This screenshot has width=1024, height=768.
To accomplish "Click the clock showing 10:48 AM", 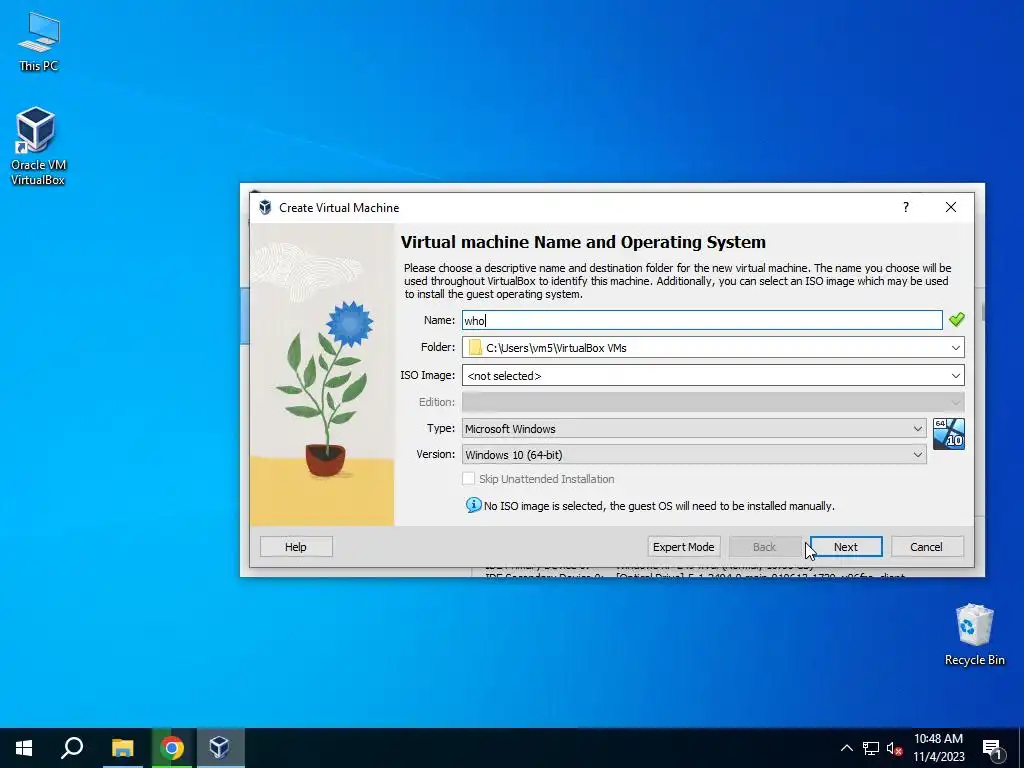I will point(938,739).
